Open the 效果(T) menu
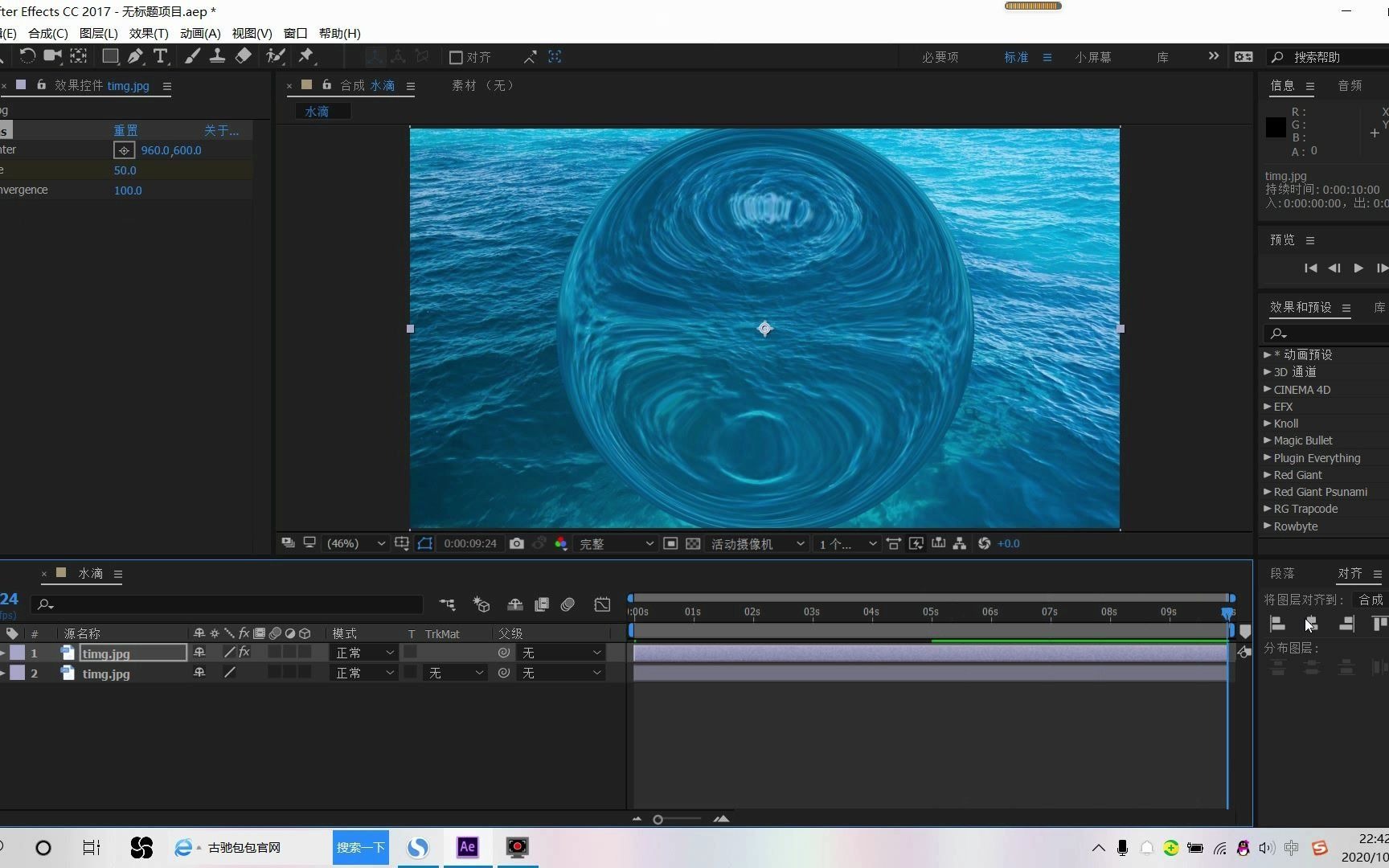 click(x=149, y=33)
